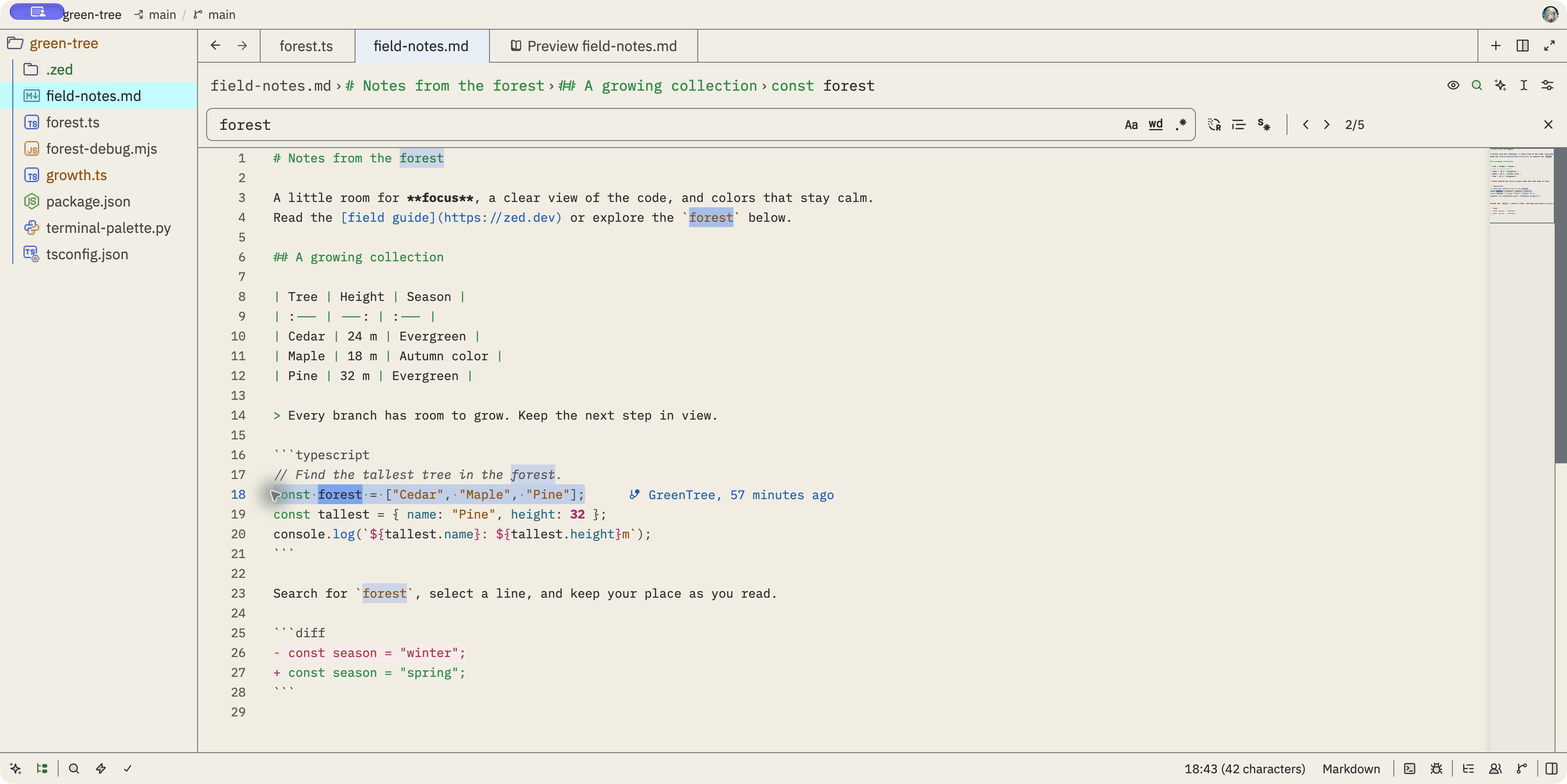Switch to the forest.ts tab
1567x784 pixels.
[306, 46]
